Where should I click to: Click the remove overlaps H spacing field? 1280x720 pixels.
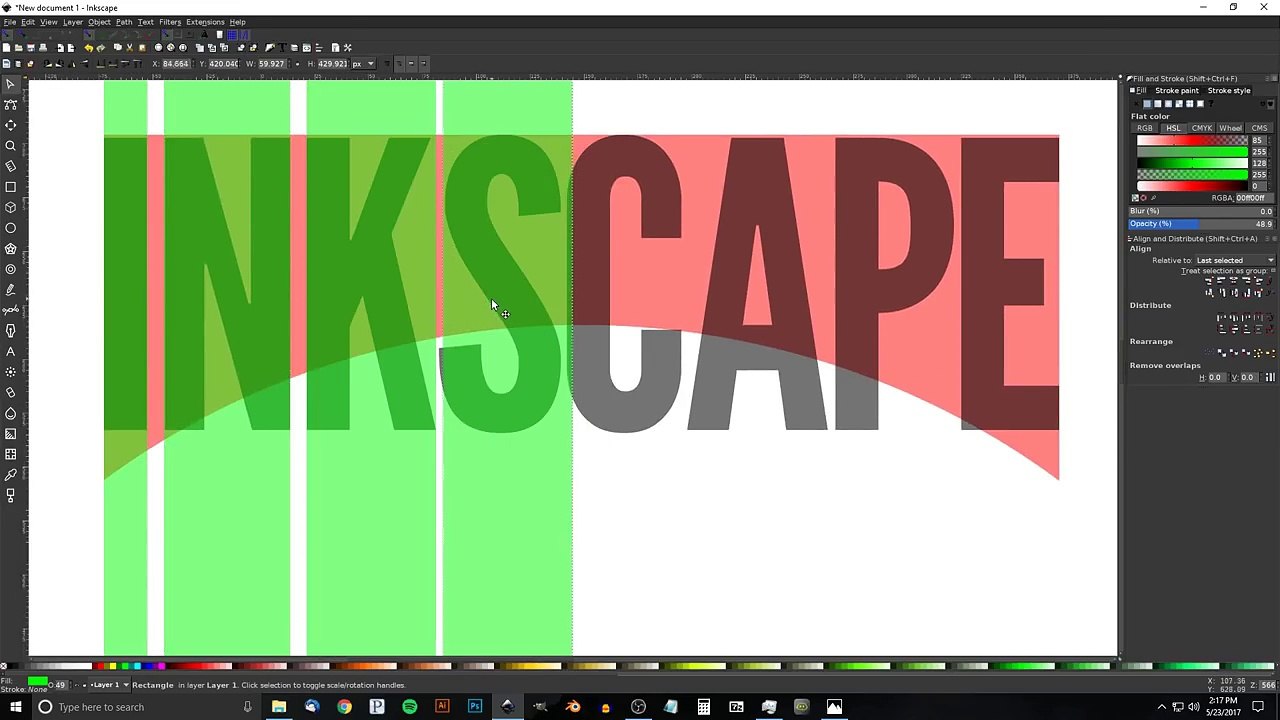(1216, 377)
